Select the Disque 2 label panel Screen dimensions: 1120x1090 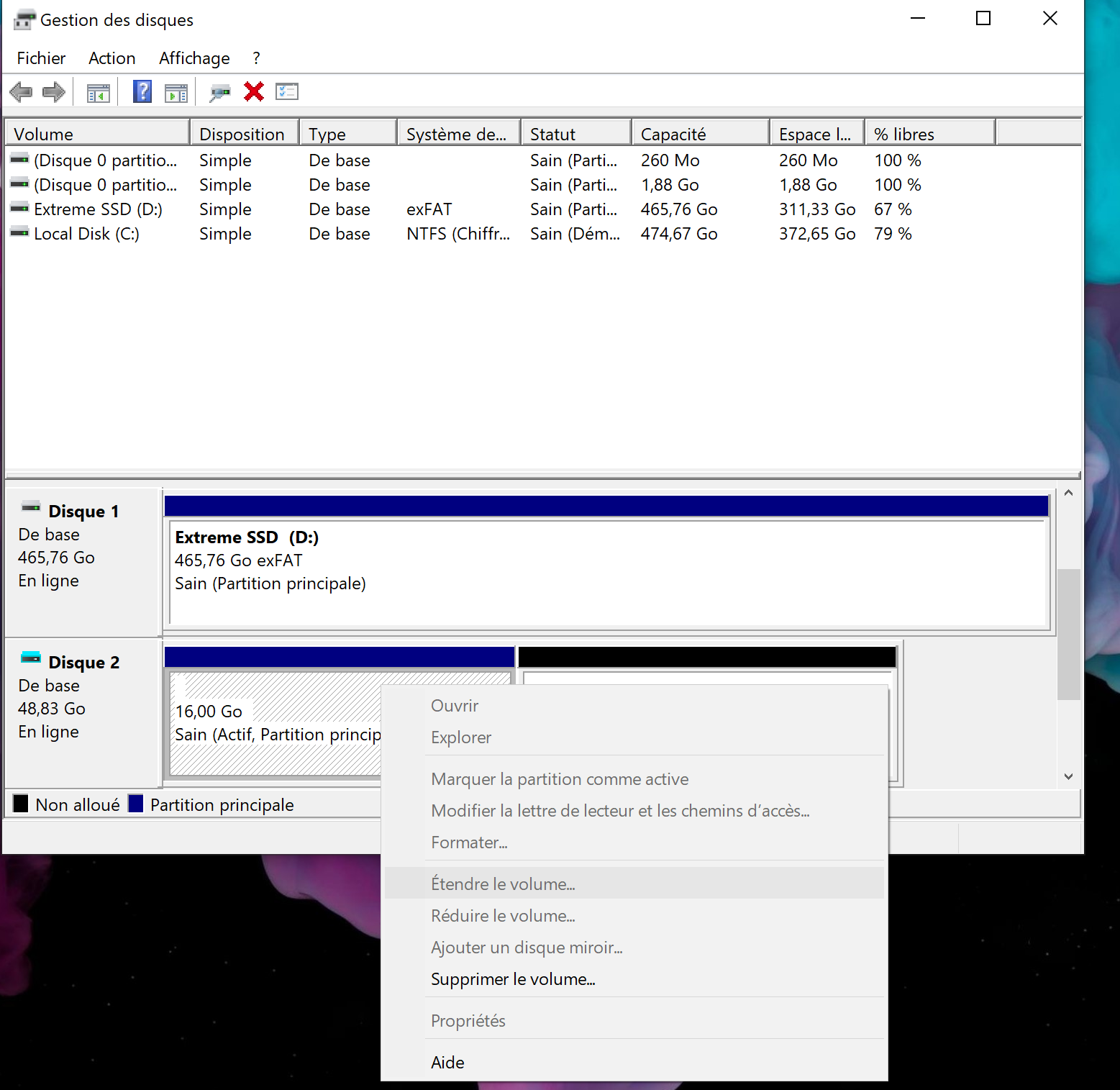[83, 712]
